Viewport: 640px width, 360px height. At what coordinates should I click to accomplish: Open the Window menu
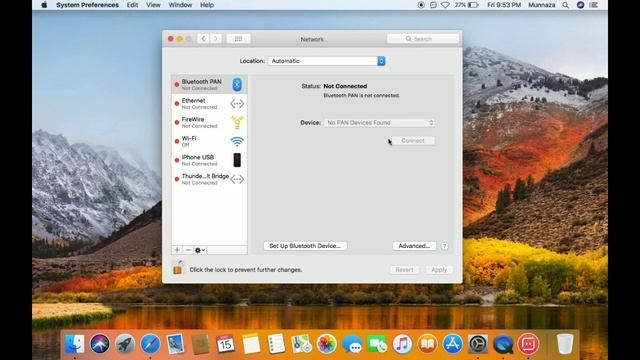point(180,5)
